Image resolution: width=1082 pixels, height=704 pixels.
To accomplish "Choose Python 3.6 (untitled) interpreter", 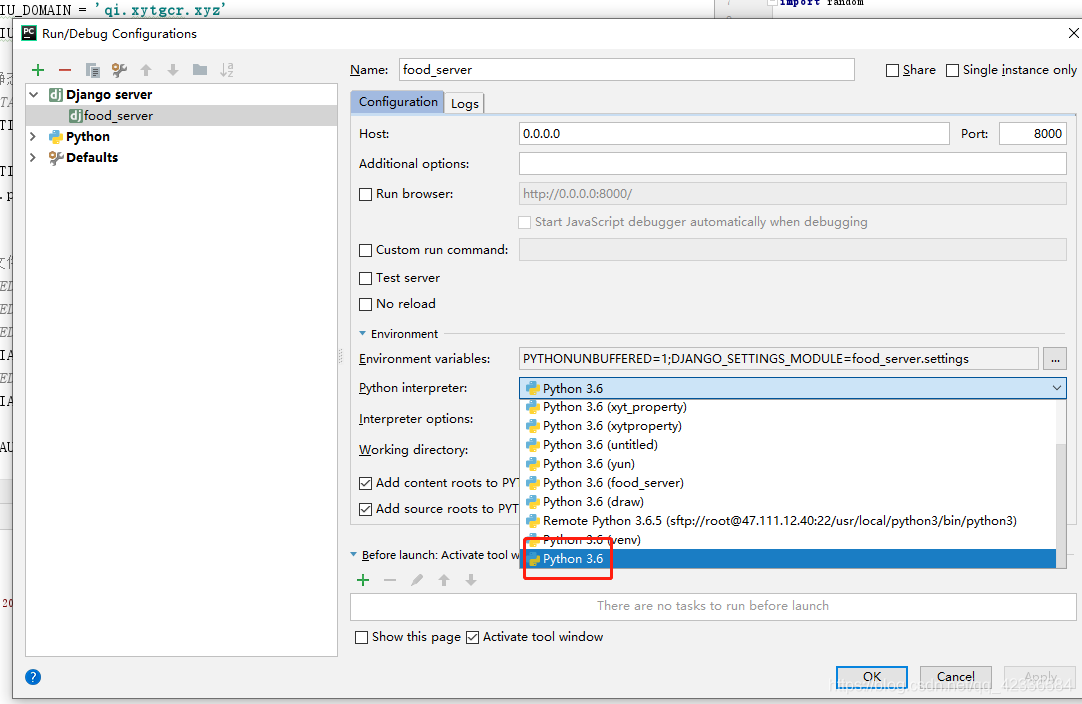I will click(x=788, y=445).
